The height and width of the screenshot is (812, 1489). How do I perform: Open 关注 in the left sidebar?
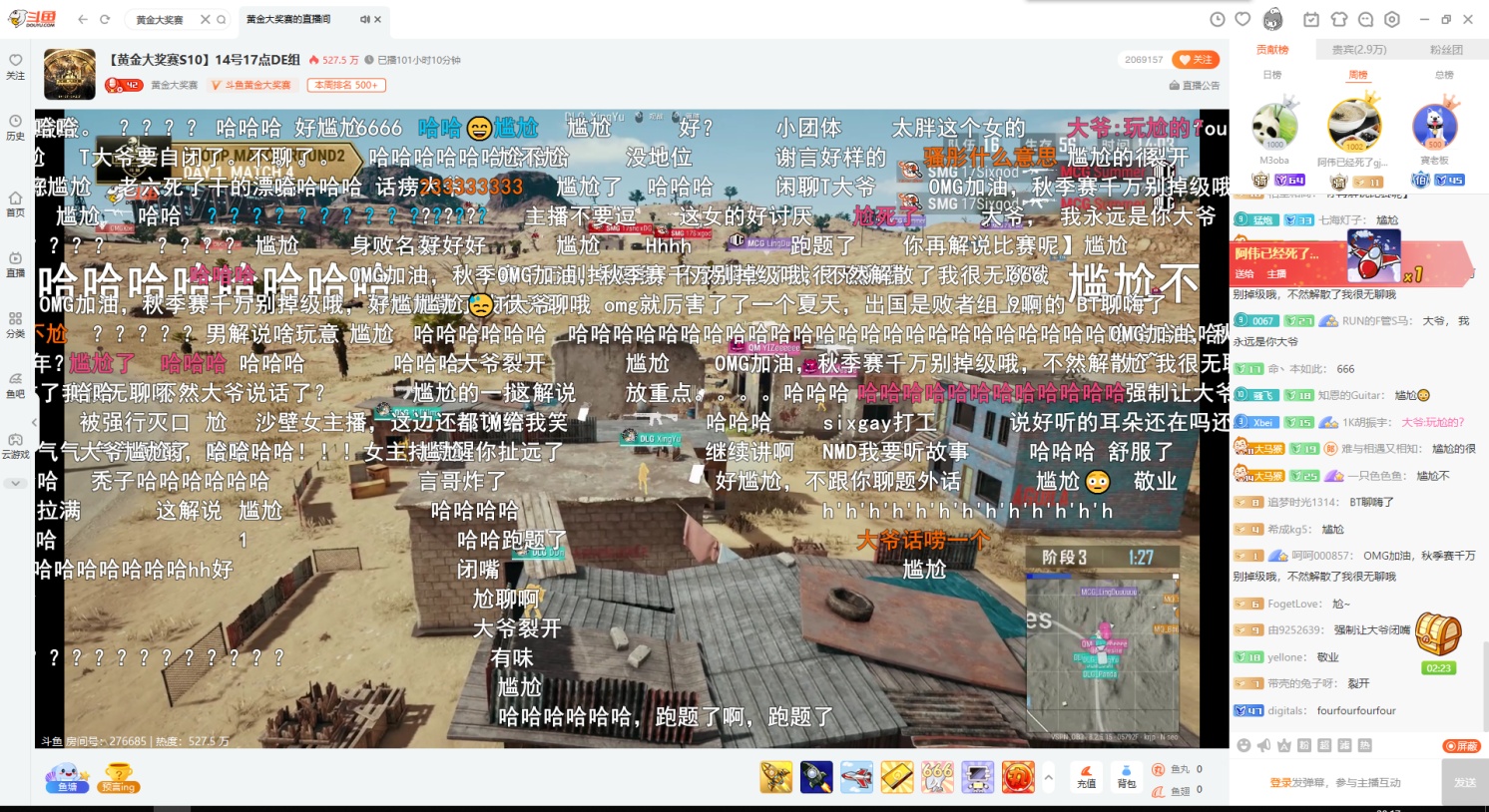tap(15, 67)
